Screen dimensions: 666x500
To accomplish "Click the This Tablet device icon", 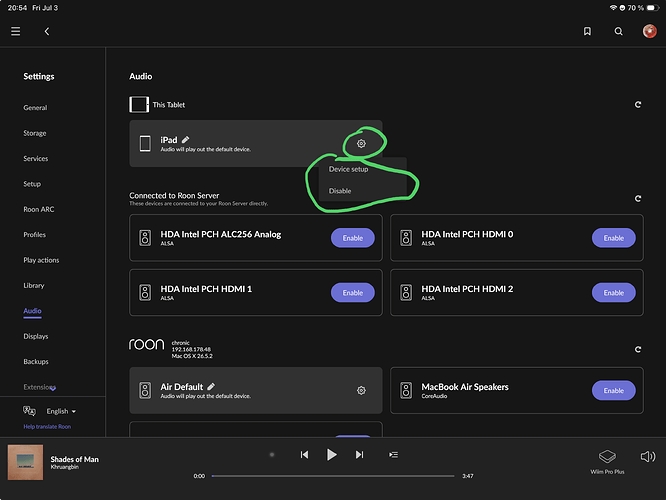I will 139,105.
